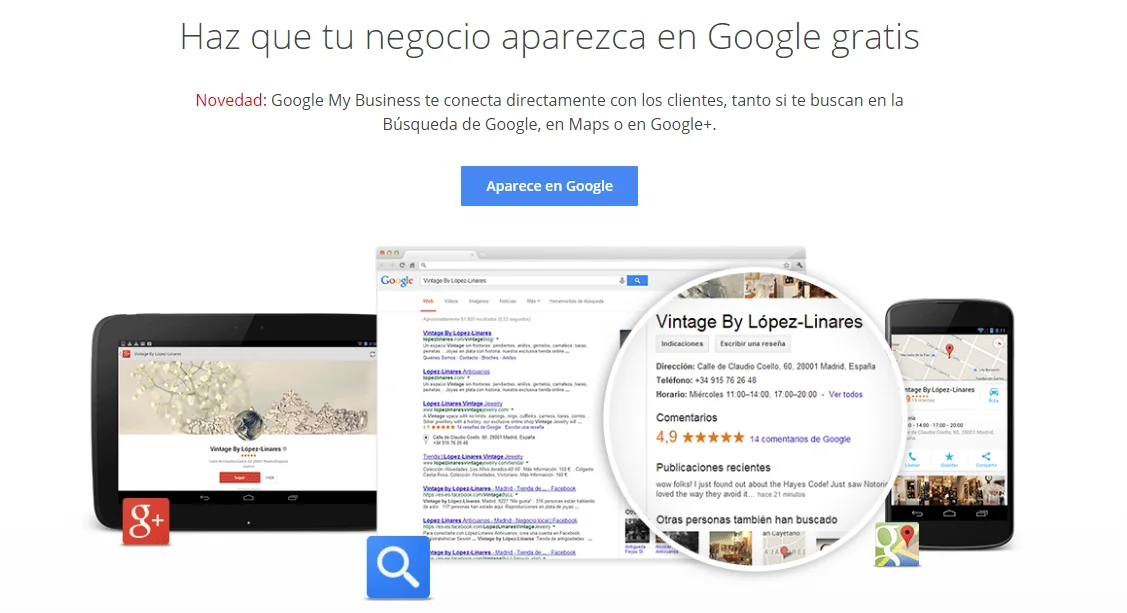The image size is (1127, 613).
Task: Click first result Vintage By López-Linares link
Action: coord(457,333)
